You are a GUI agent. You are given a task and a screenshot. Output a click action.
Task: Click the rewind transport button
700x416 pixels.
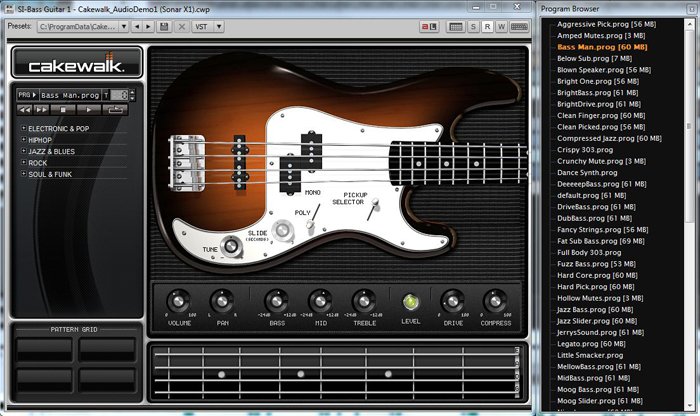[25, 109]
